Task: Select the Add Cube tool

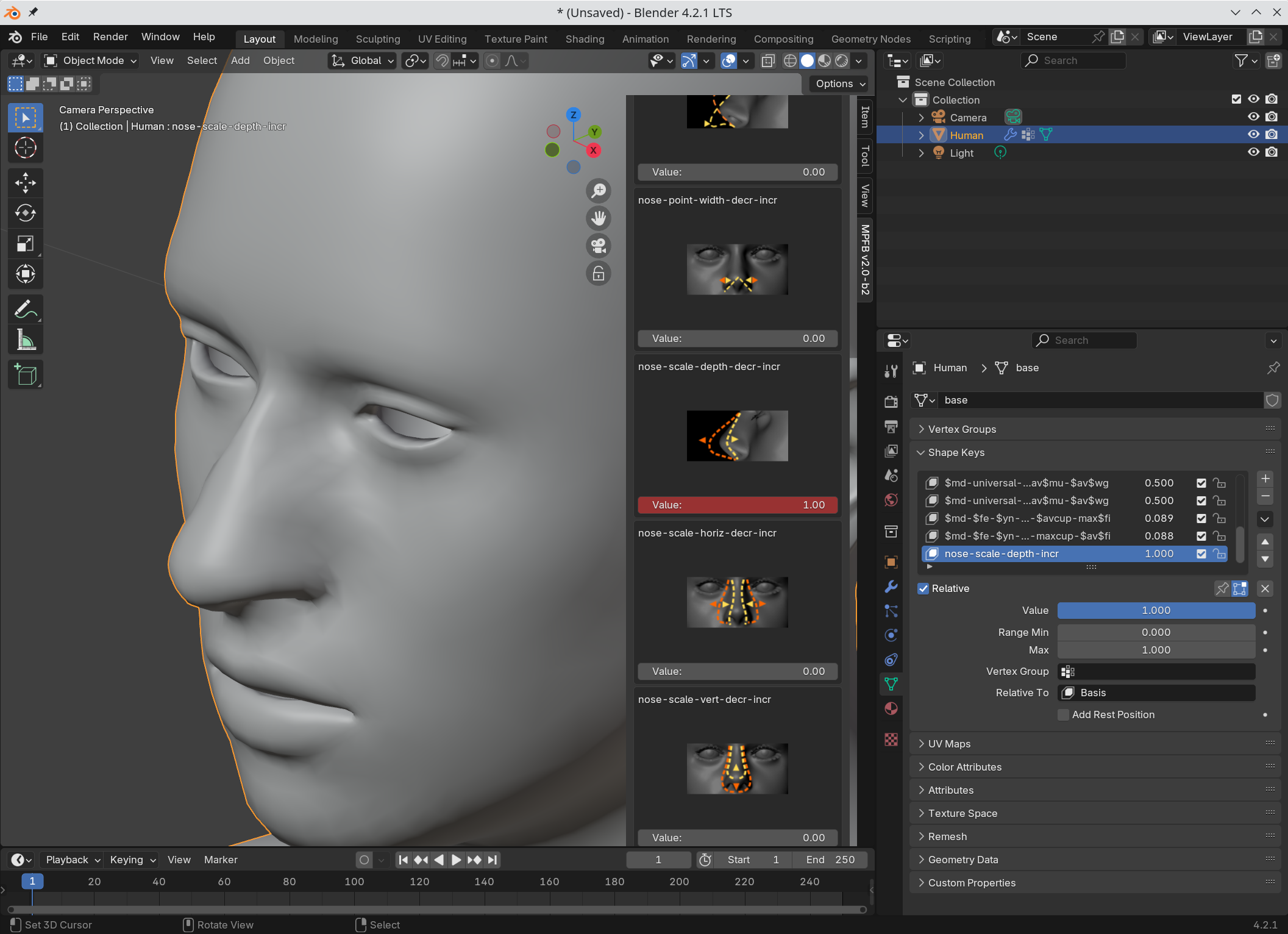Action: (25, 374)
